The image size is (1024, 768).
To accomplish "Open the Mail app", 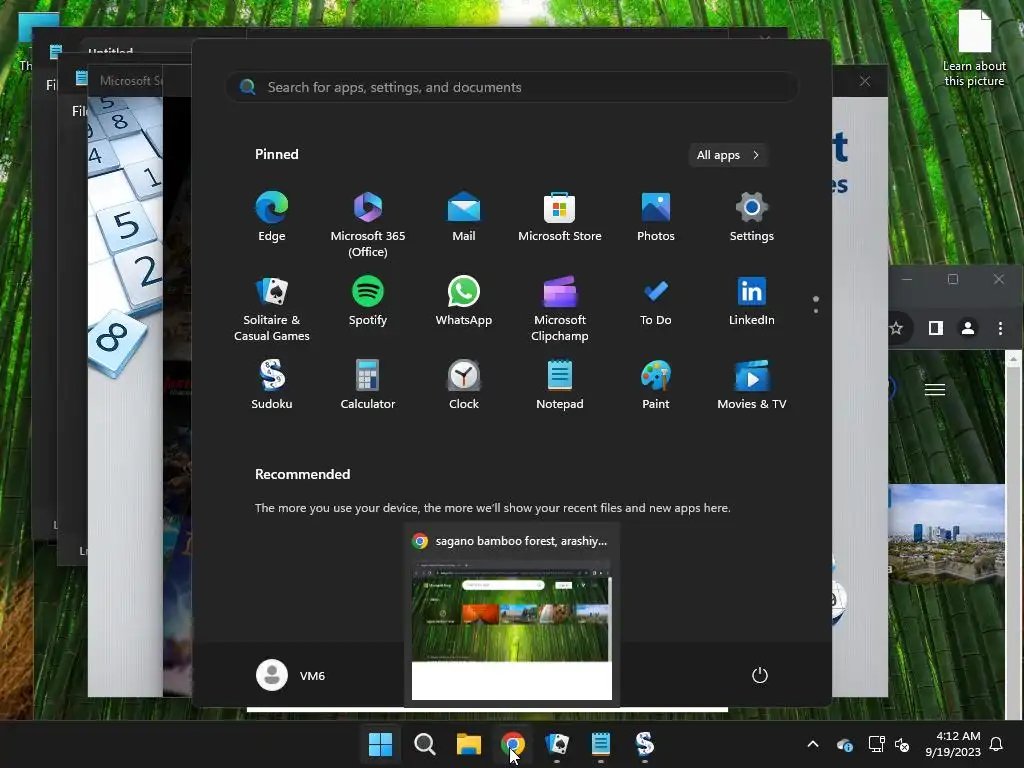I will [x=464, y=217].
